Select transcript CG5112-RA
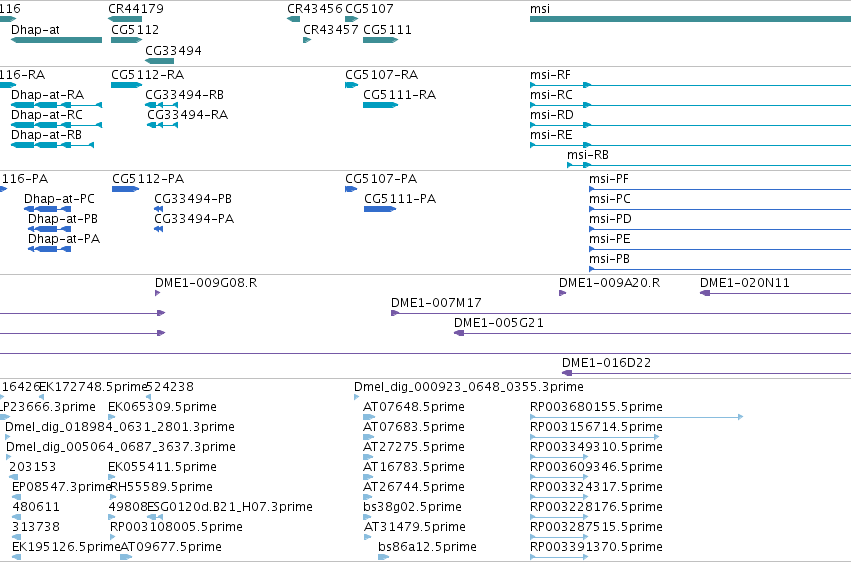This screenshot has width=851, height=562. click(x=126, y=85)
